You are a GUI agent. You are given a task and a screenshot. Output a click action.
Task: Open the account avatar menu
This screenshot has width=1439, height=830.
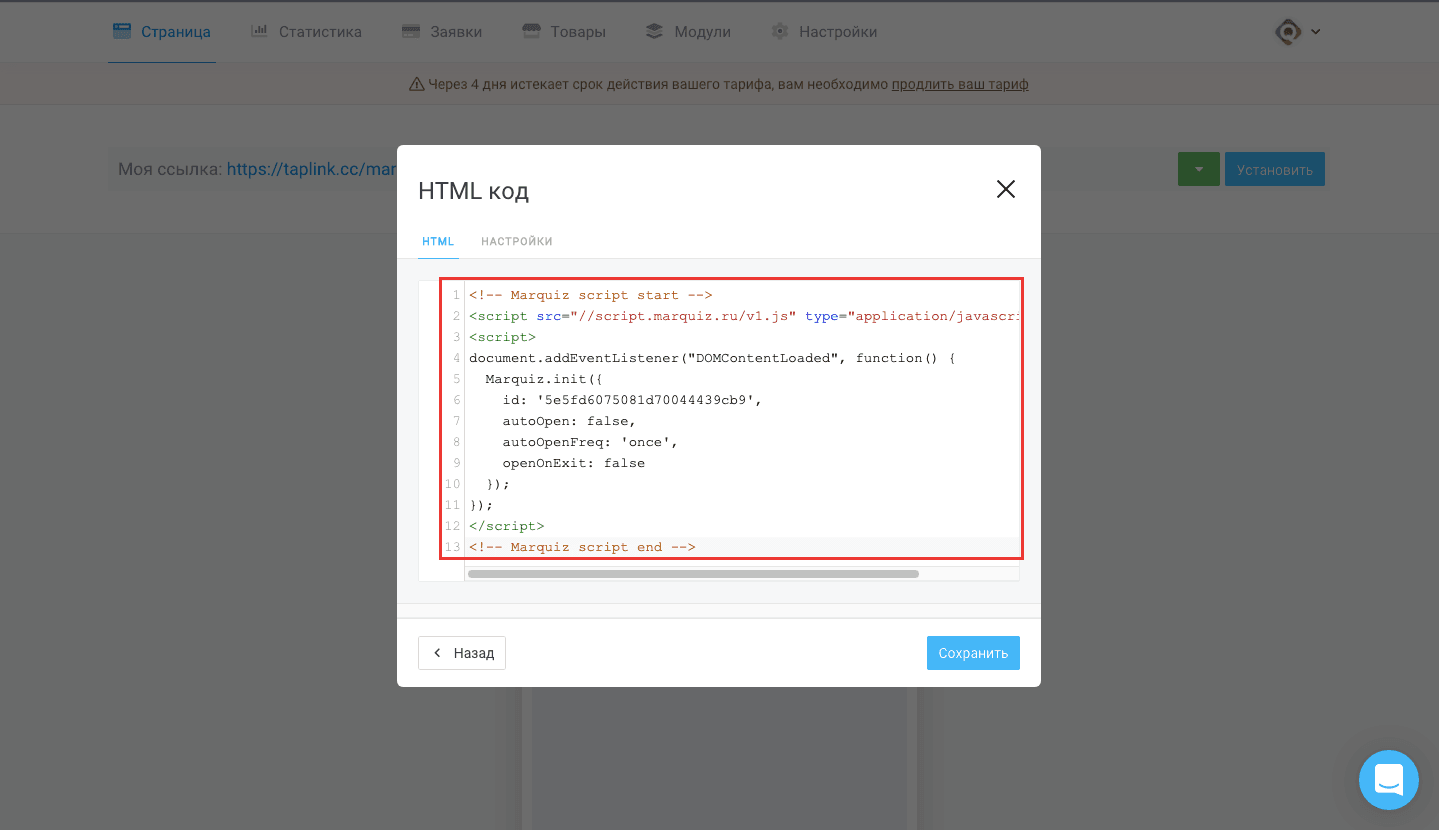coord(1288,32)
